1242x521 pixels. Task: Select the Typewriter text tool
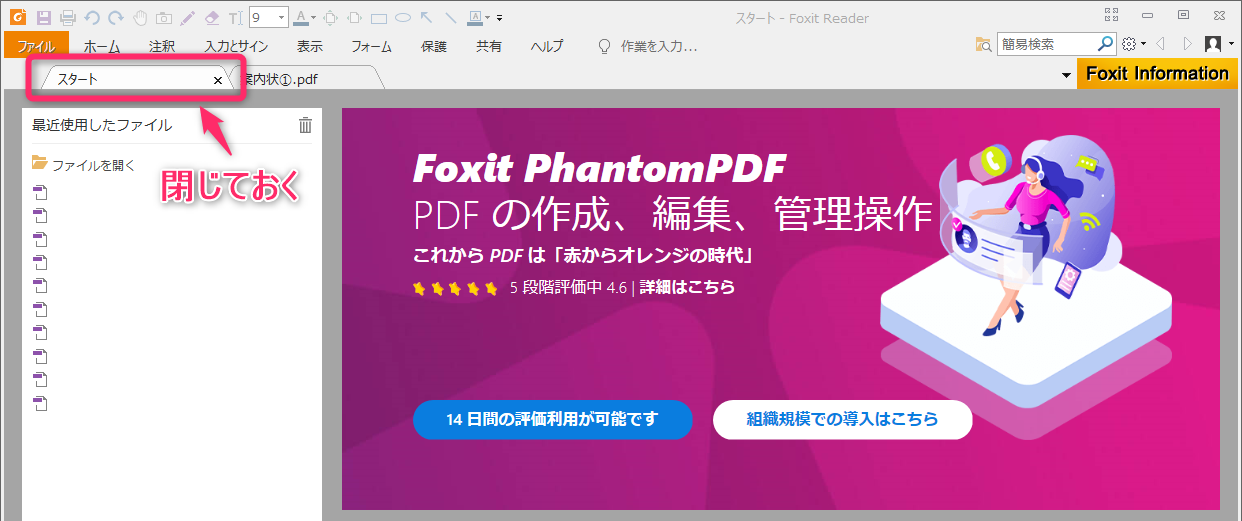[235, 18]
